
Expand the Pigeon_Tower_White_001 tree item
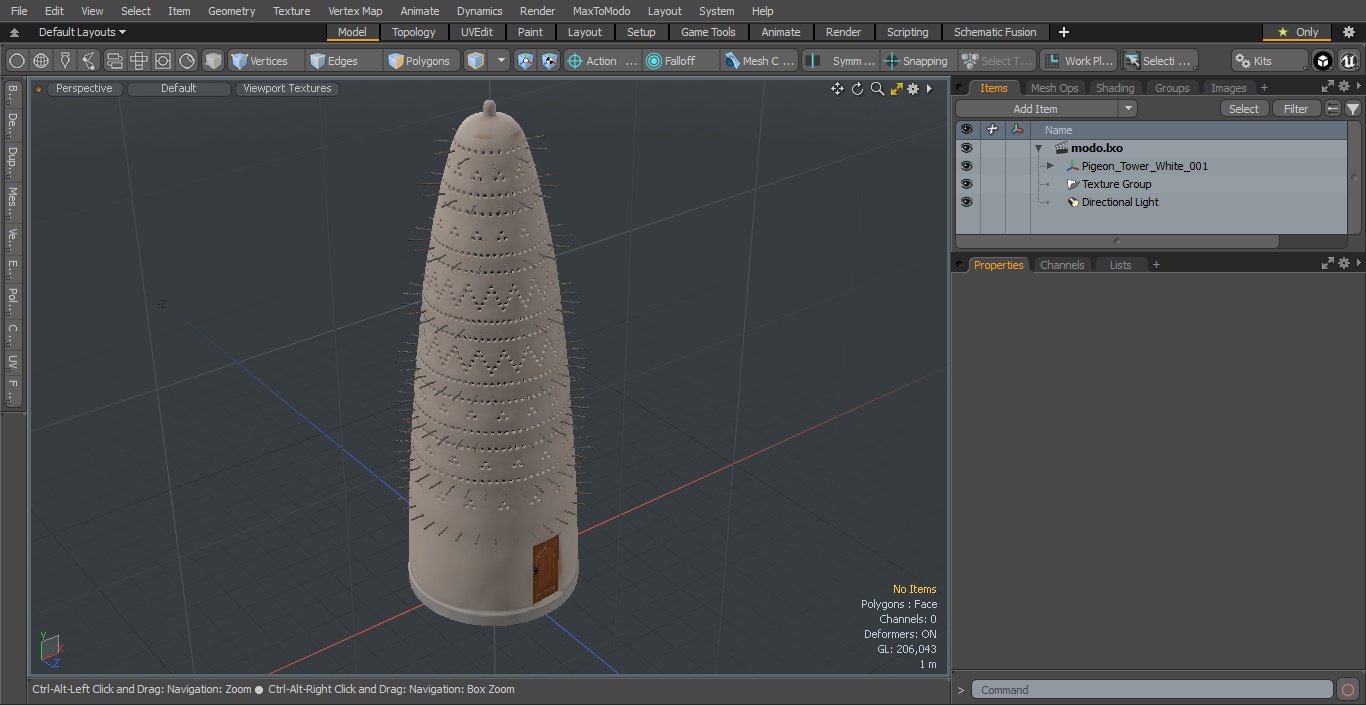(x=1050, y=166)
